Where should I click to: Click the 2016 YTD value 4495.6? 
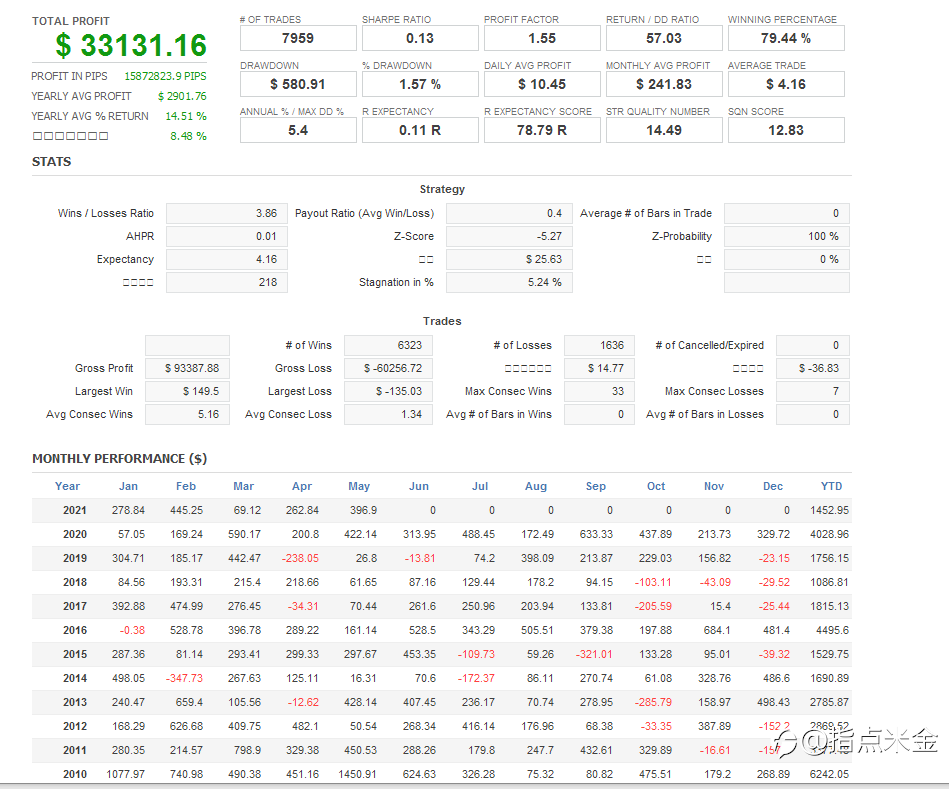[832, 630]
